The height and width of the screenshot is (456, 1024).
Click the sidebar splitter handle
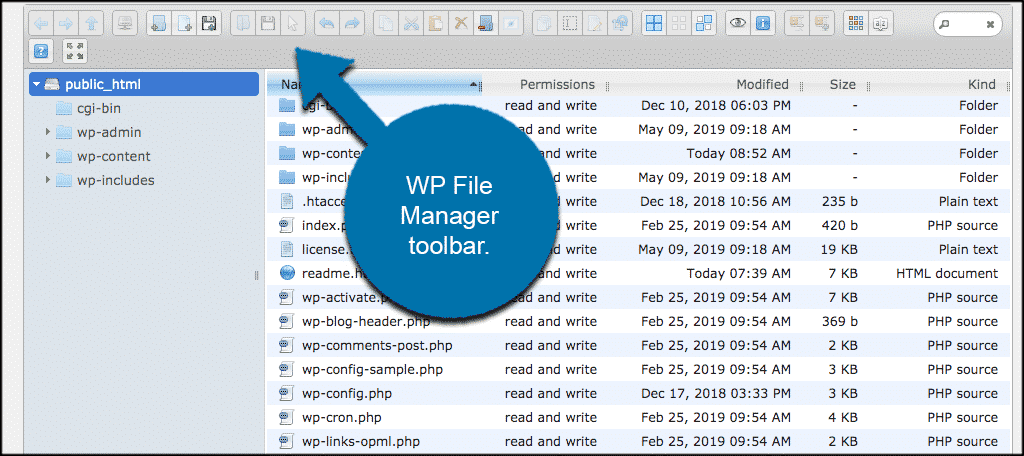click(257, 276)
